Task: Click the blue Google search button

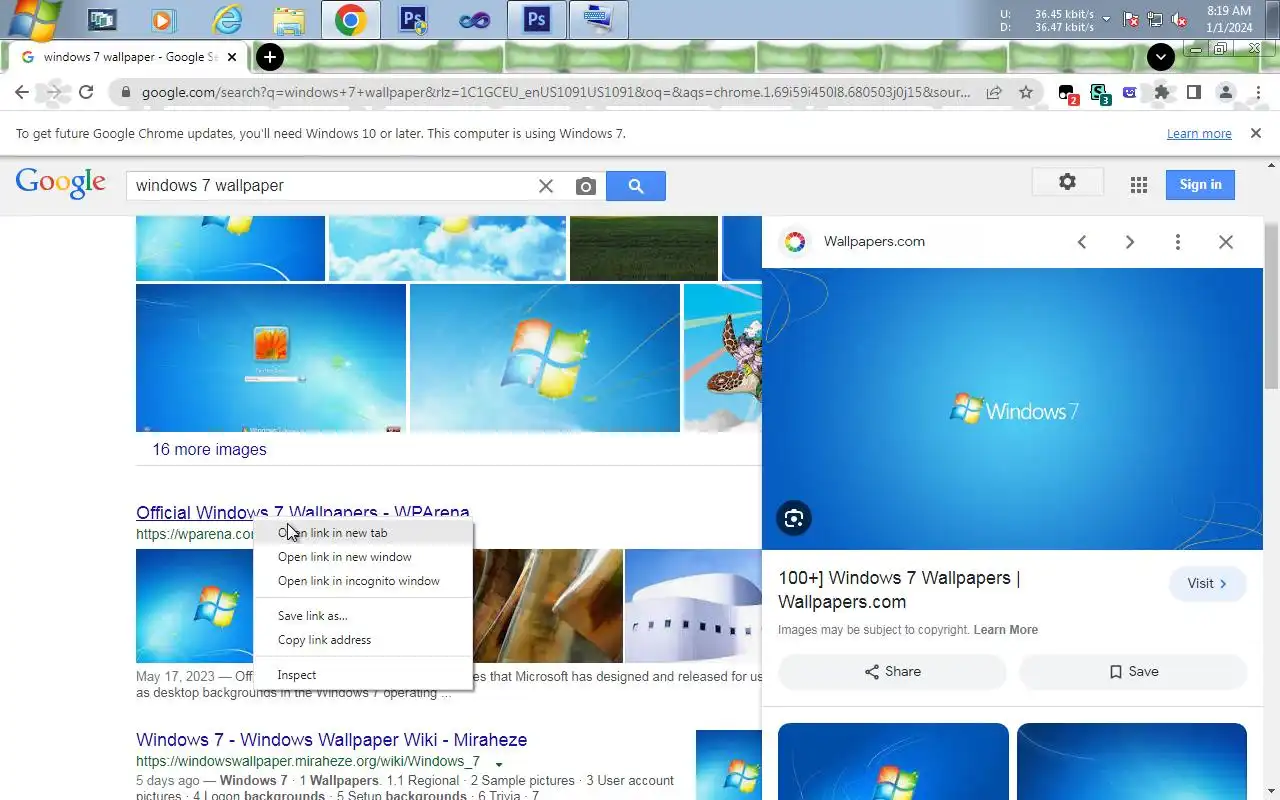Action: pos(636,186)
